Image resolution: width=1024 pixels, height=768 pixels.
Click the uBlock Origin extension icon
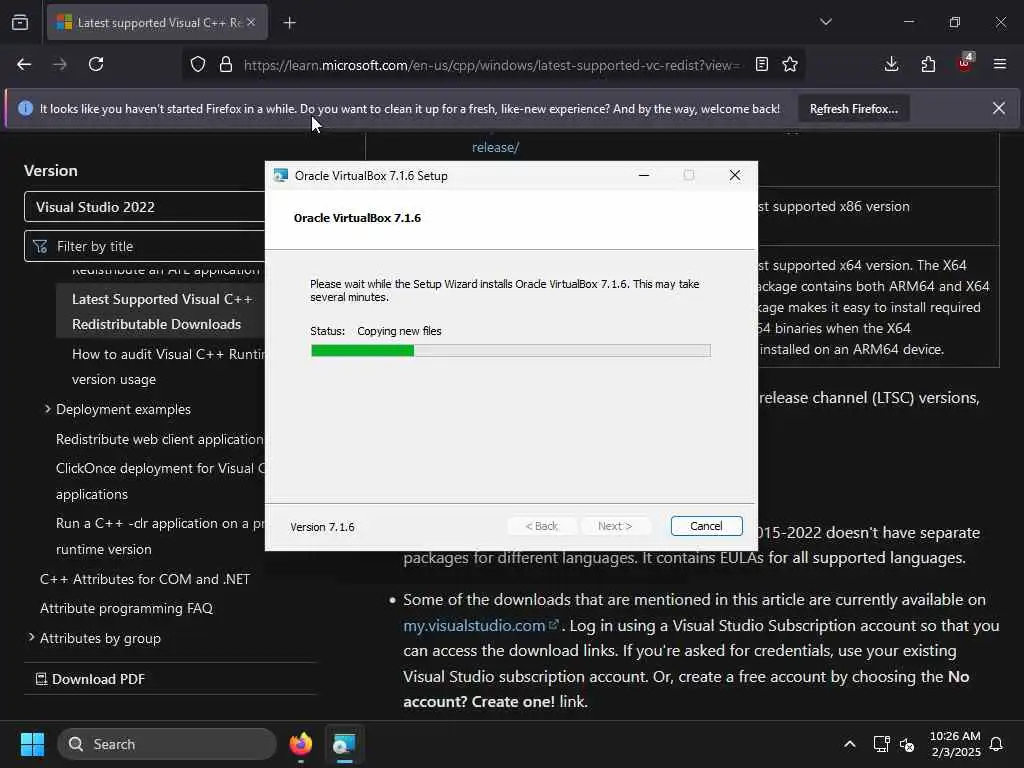(965, 63)
